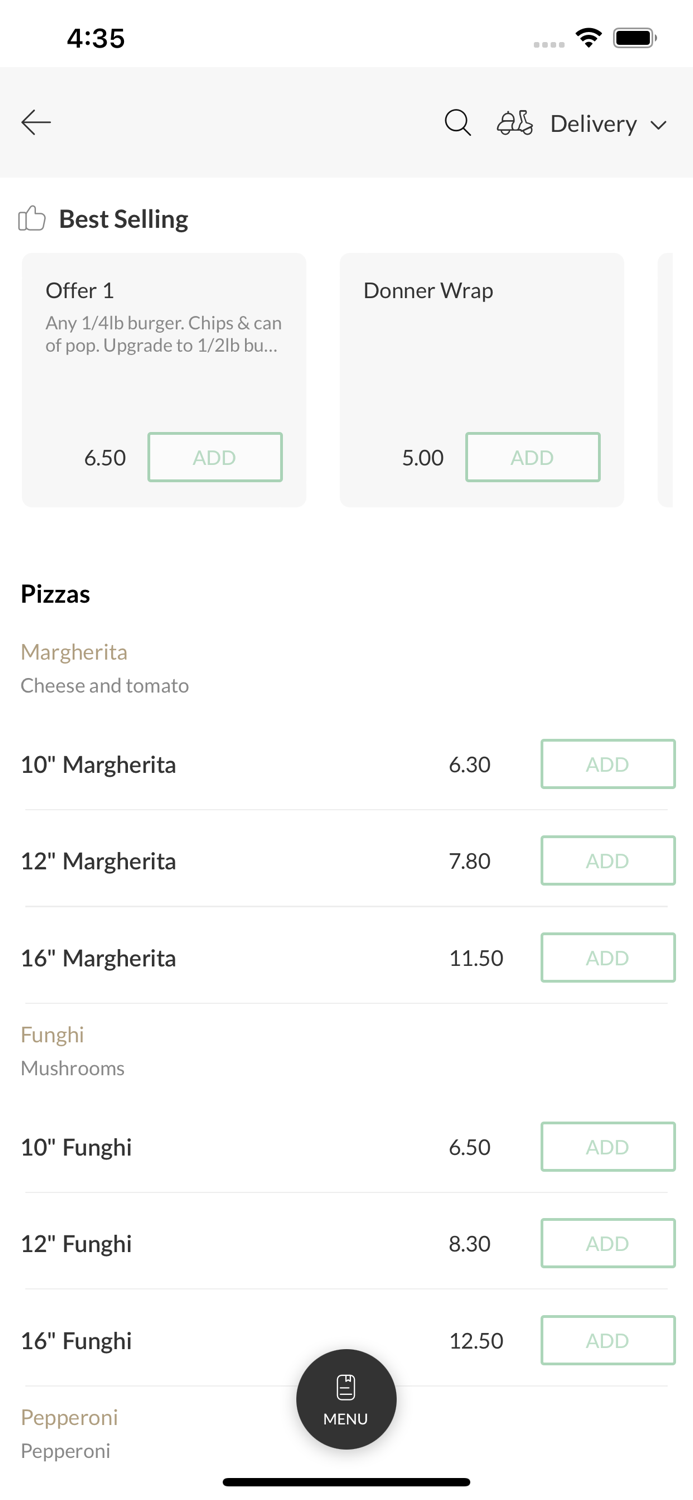
Task: Add 10" Margherita pizza
Action: (608, 764)
